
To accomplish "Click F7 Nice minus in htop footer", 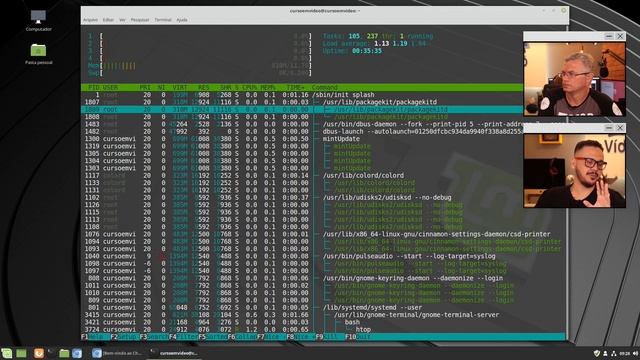I will pos(272,337).
